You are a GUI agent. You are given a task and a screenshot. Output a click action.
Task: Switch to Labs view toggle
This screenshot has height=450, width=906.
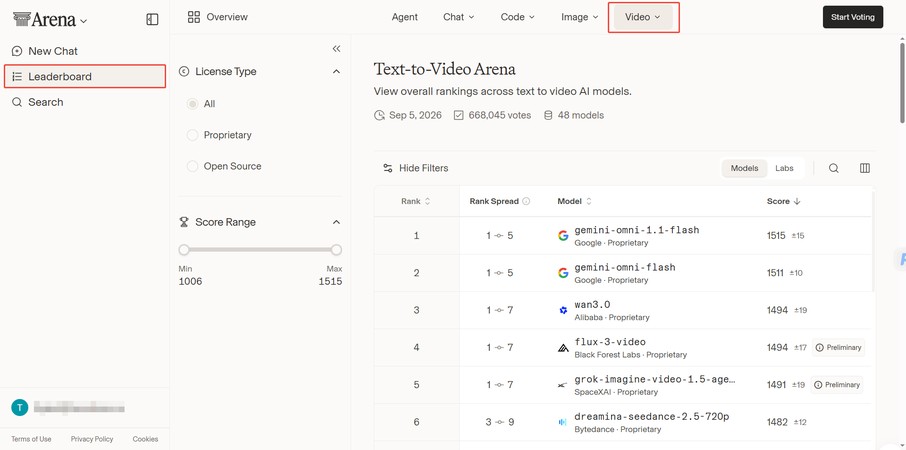pos(784,168)
